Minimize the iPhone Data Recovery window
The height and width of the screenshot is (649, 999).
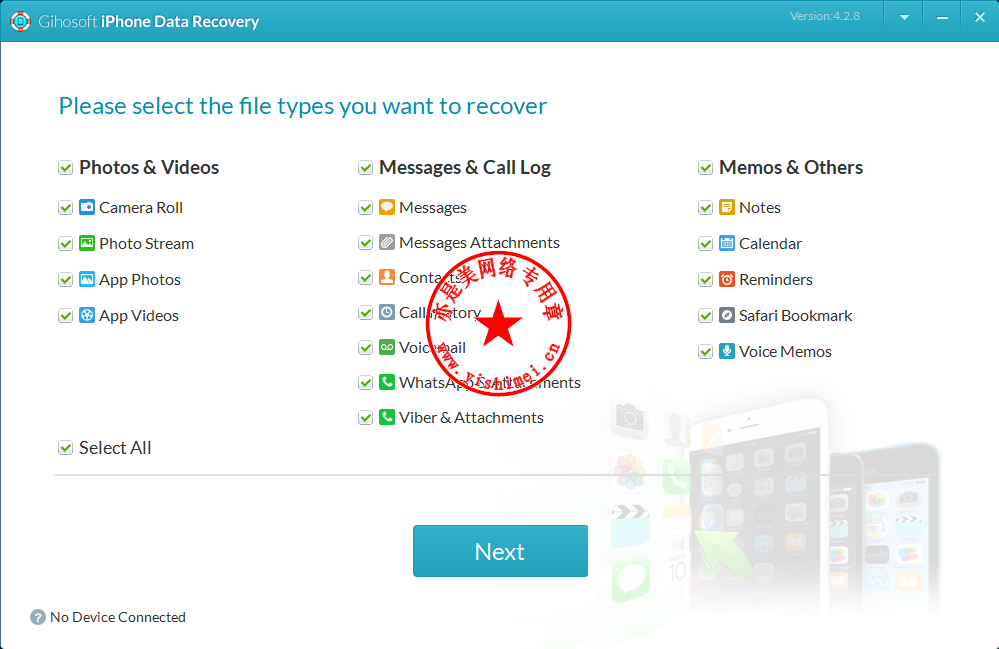942,18
